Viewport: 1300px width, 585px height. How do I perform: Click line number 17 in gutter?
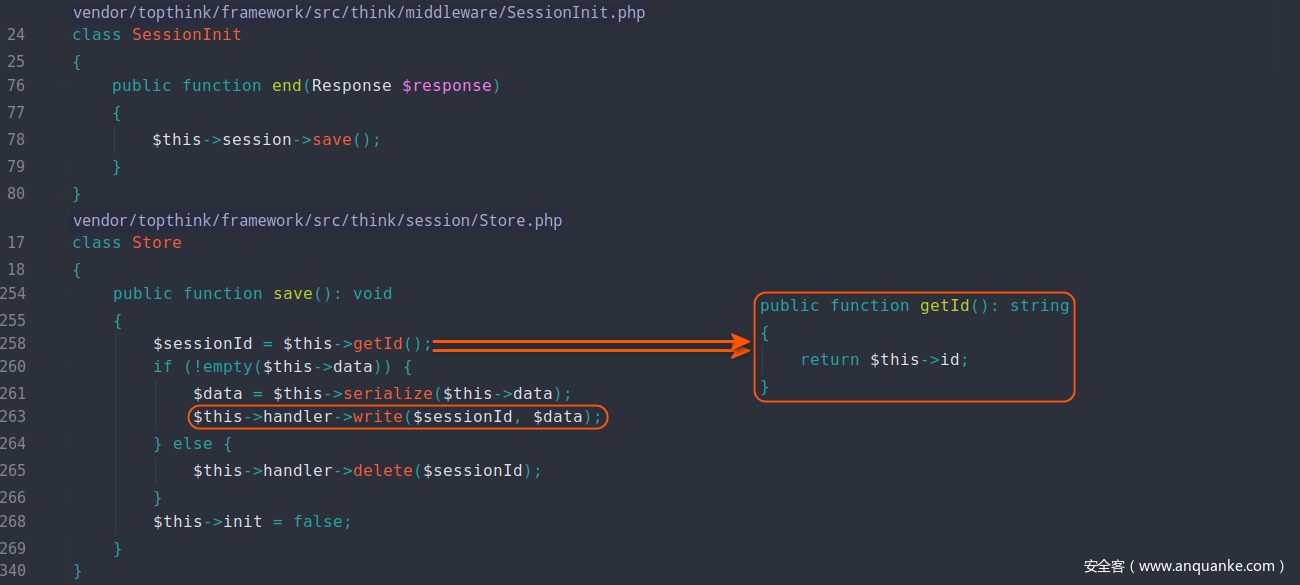point(16,242)
